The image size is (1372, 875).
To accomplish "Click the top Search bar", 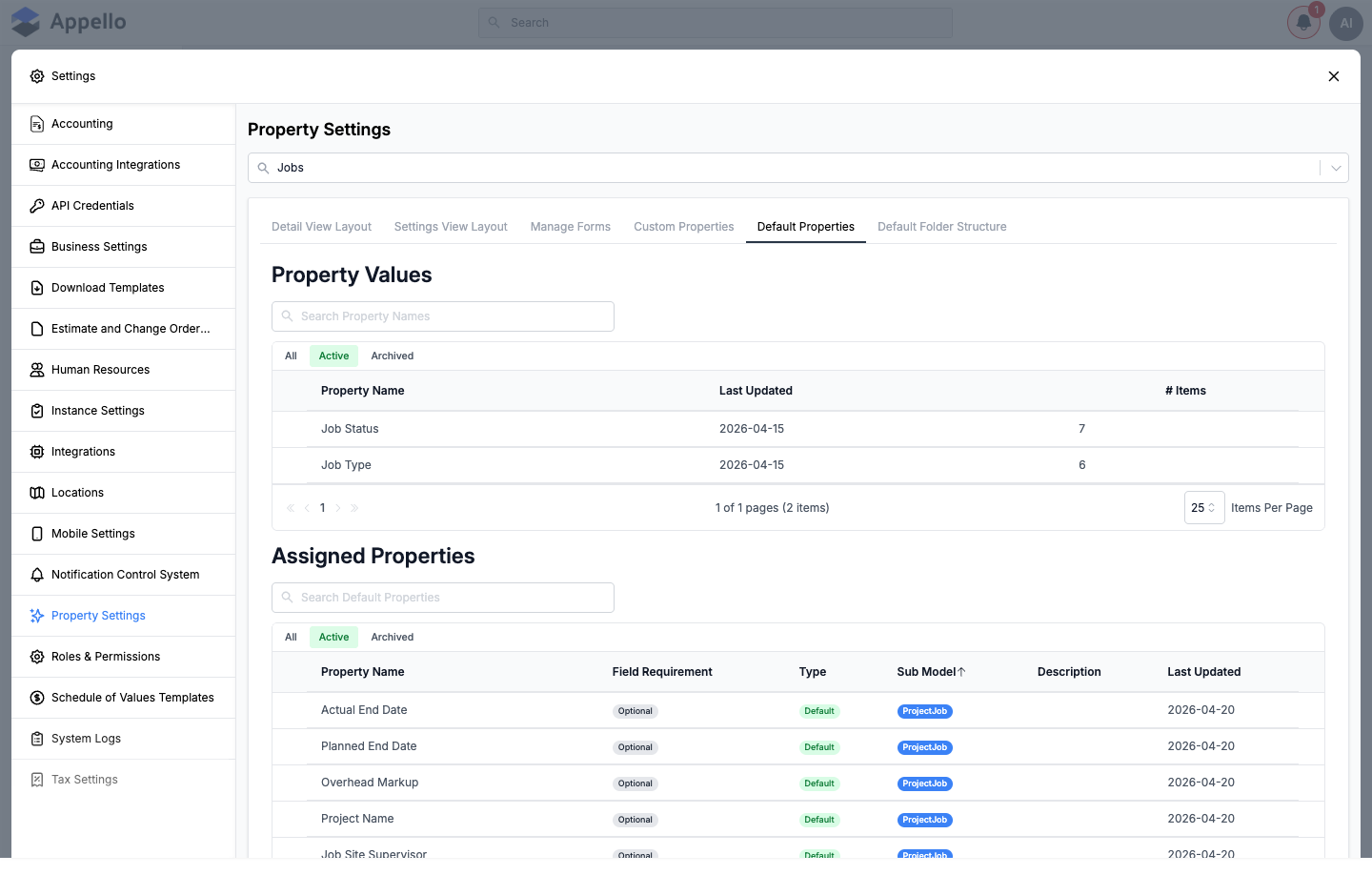I will 716,23.
